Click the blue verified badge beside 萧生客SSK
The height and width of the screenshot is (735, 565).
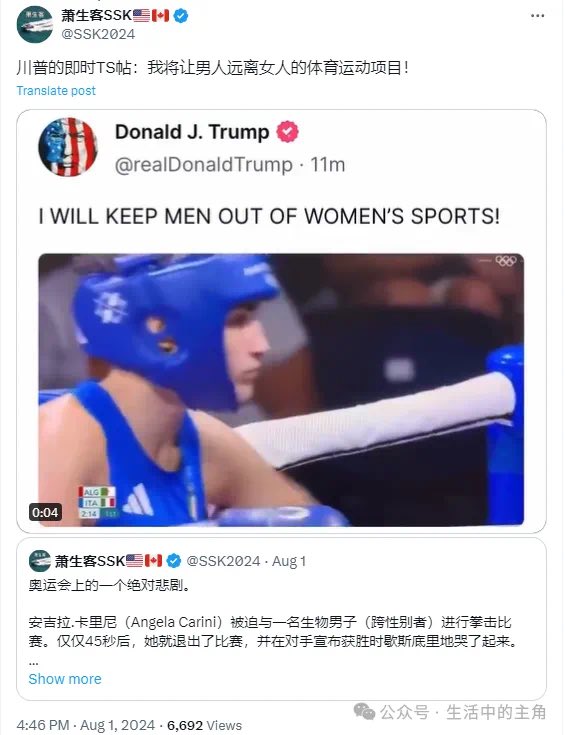(x=181, y=16)
